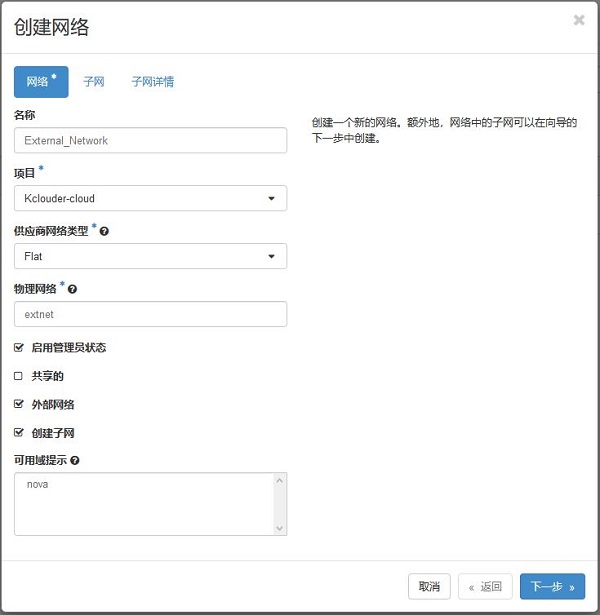Focus the 名称 field with External_Network
Screen dimensions: 600x615
(151, 140)
